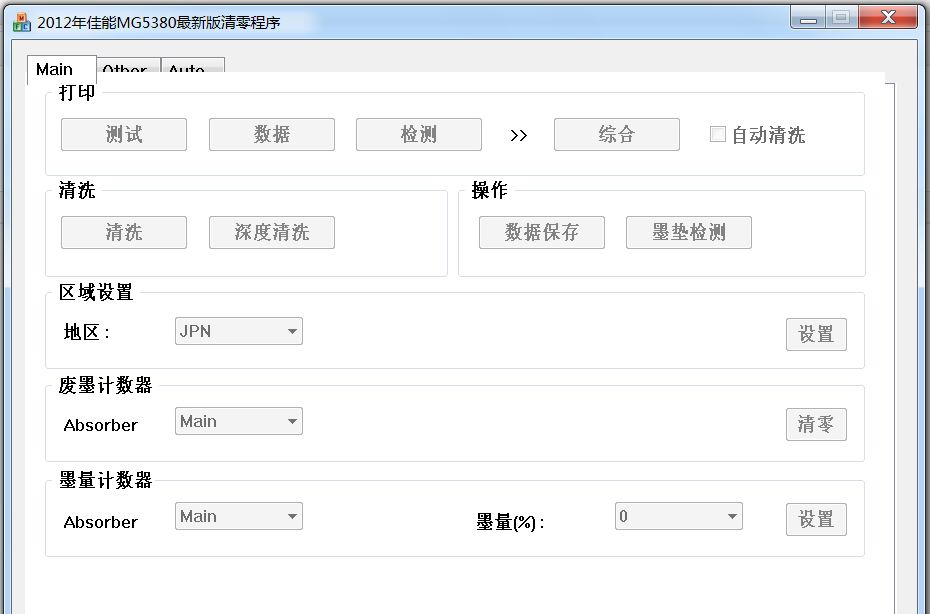The width and height of the screenshot is (930, 614).
Task: Click the 深度清洗 button
Action: coord(272,233)
